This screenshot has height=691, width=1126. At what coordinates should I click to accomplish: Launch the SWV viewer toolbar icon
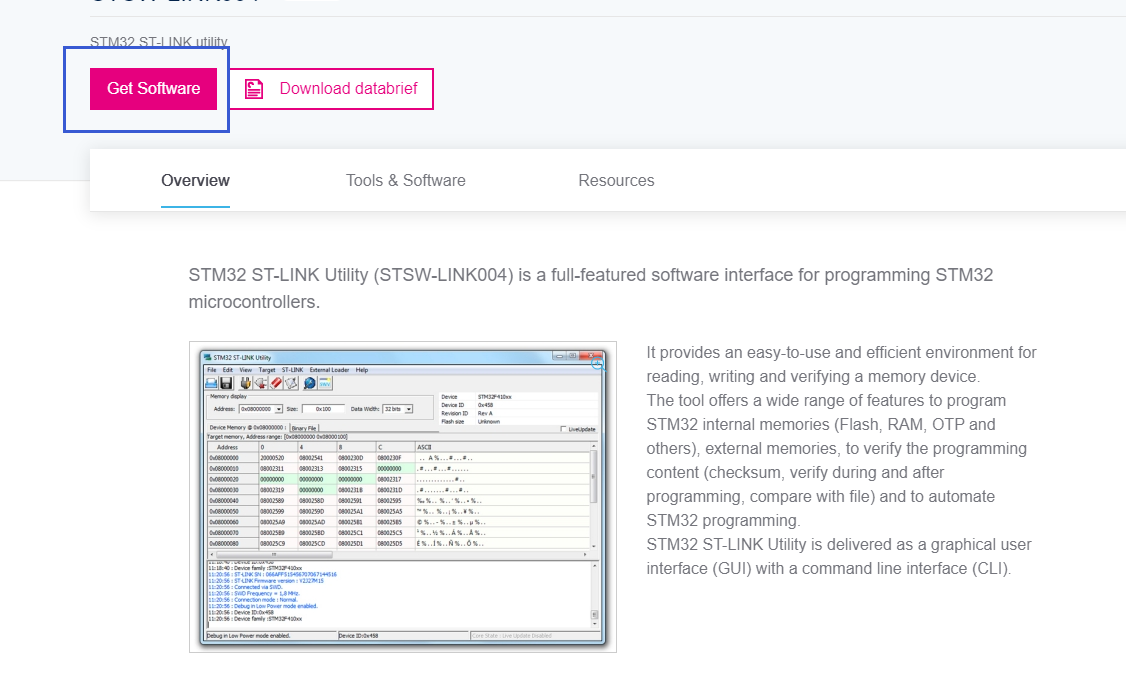323,383
